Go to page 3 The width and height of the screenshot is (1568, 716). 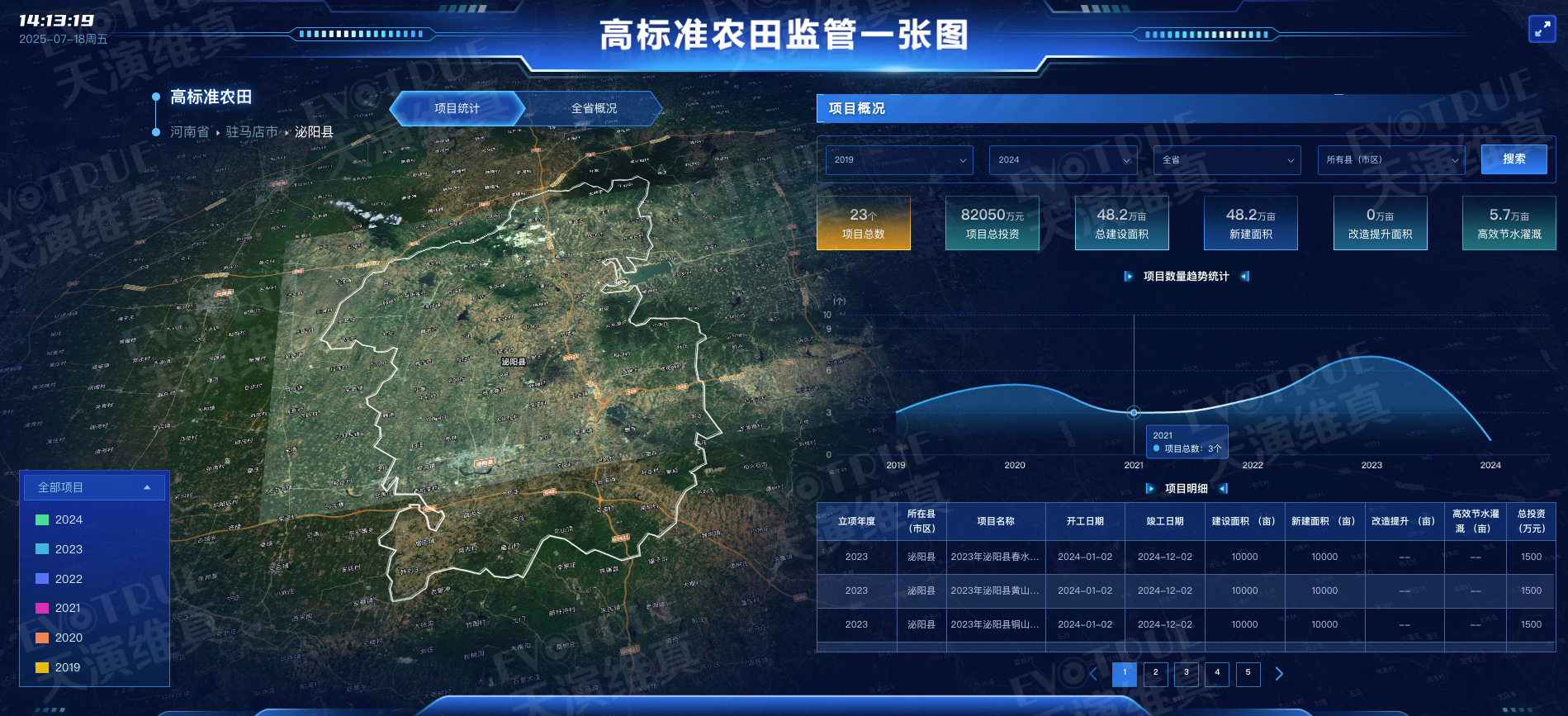pos(1187,674)
